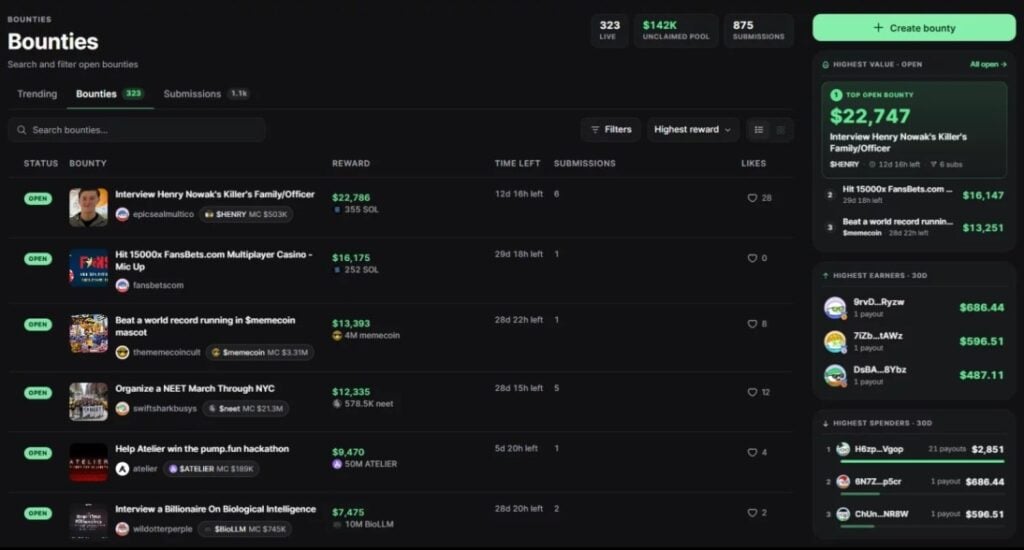Click the atelier user avatar
Image resolution: width=1024 pixels, height=550 pixels.
(122, 469)
